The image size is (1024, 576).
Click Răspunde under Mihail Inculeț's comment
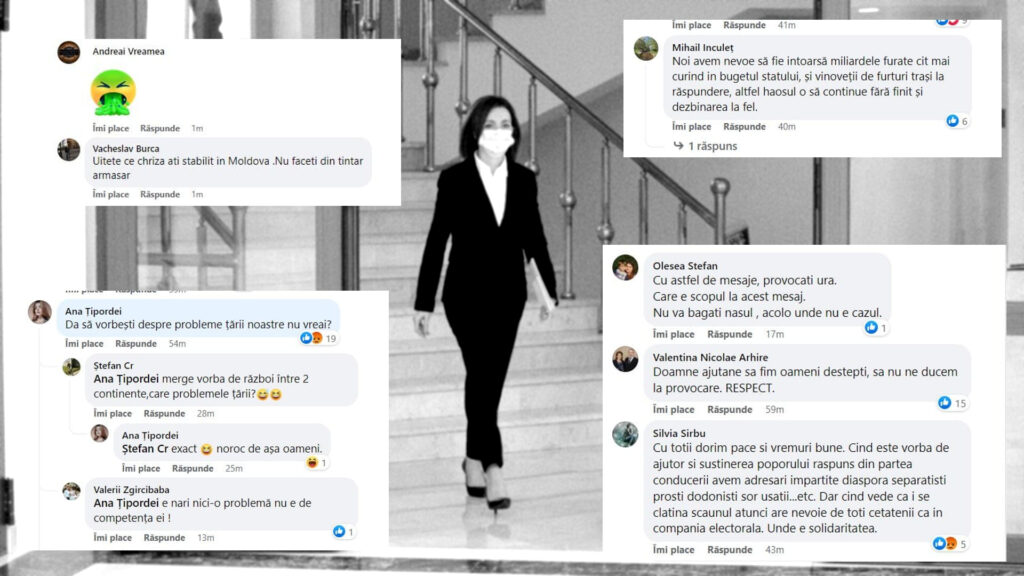[x=744, y=127]
